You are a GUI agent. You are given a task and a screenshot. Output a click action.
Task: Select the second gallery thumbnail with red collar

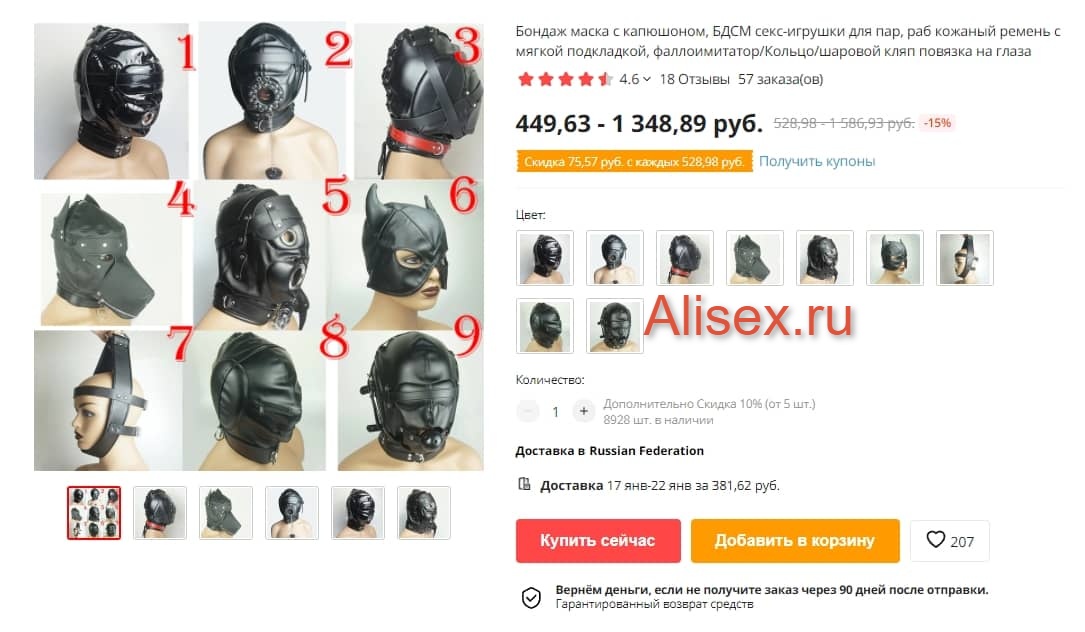(160, 513)
